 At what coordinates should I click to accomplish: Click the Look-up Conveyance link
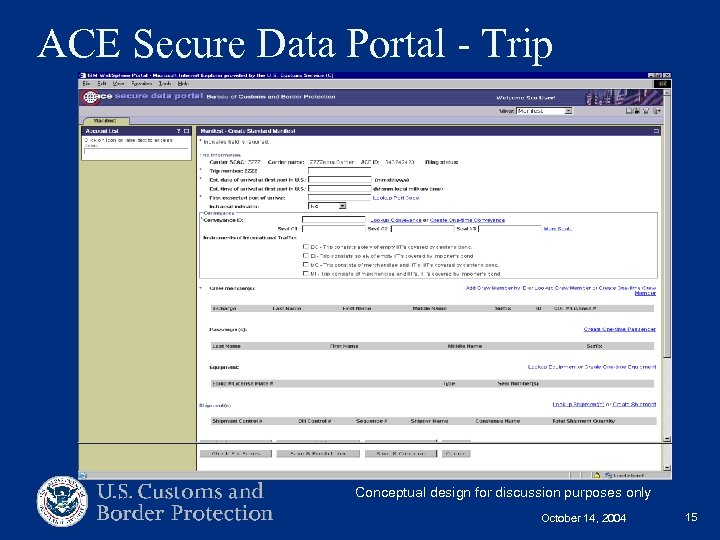pos(396,220)
